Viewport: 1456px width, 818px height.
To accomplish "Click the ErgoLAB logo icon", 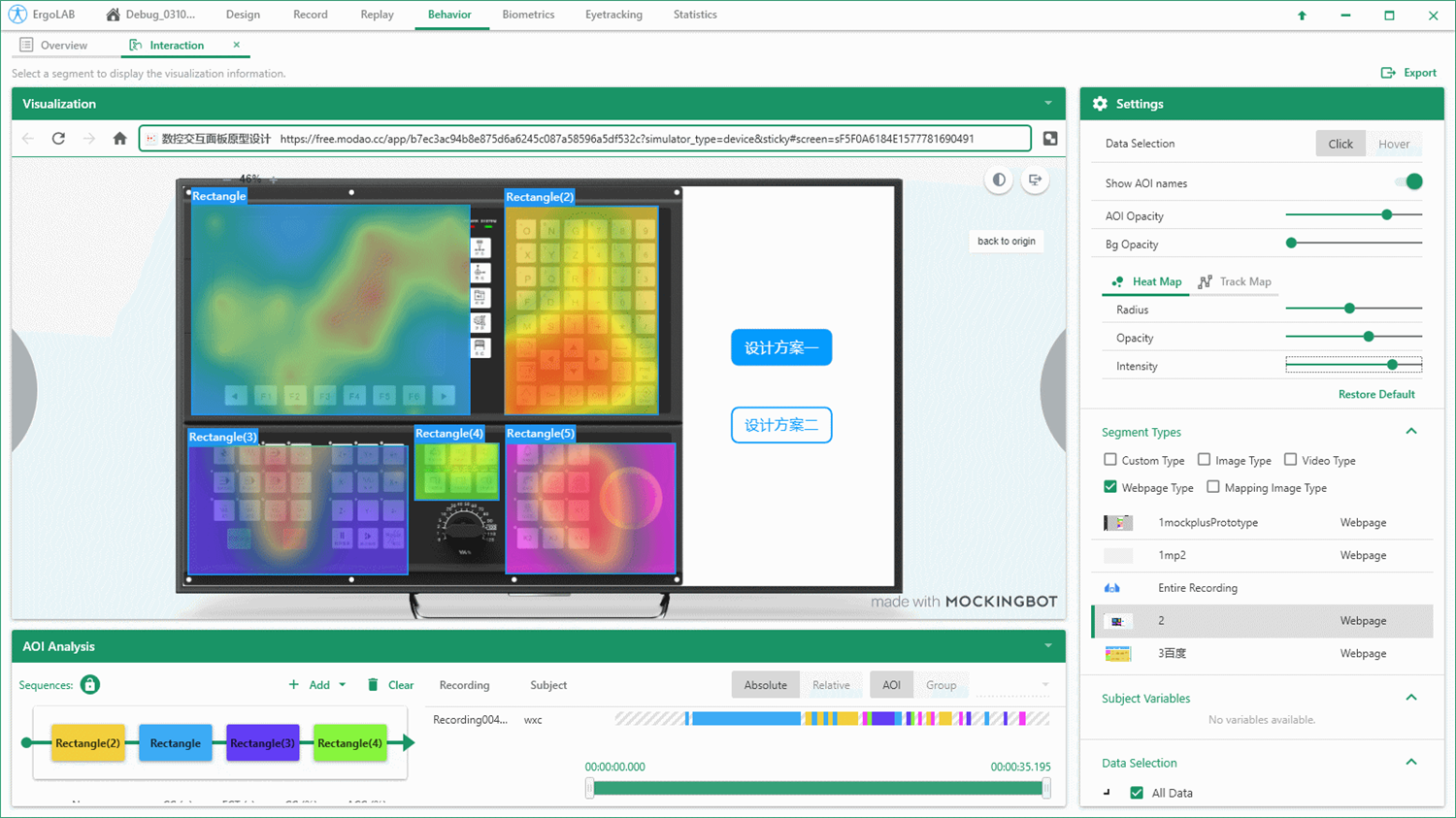I will click(x=17, y=15).
